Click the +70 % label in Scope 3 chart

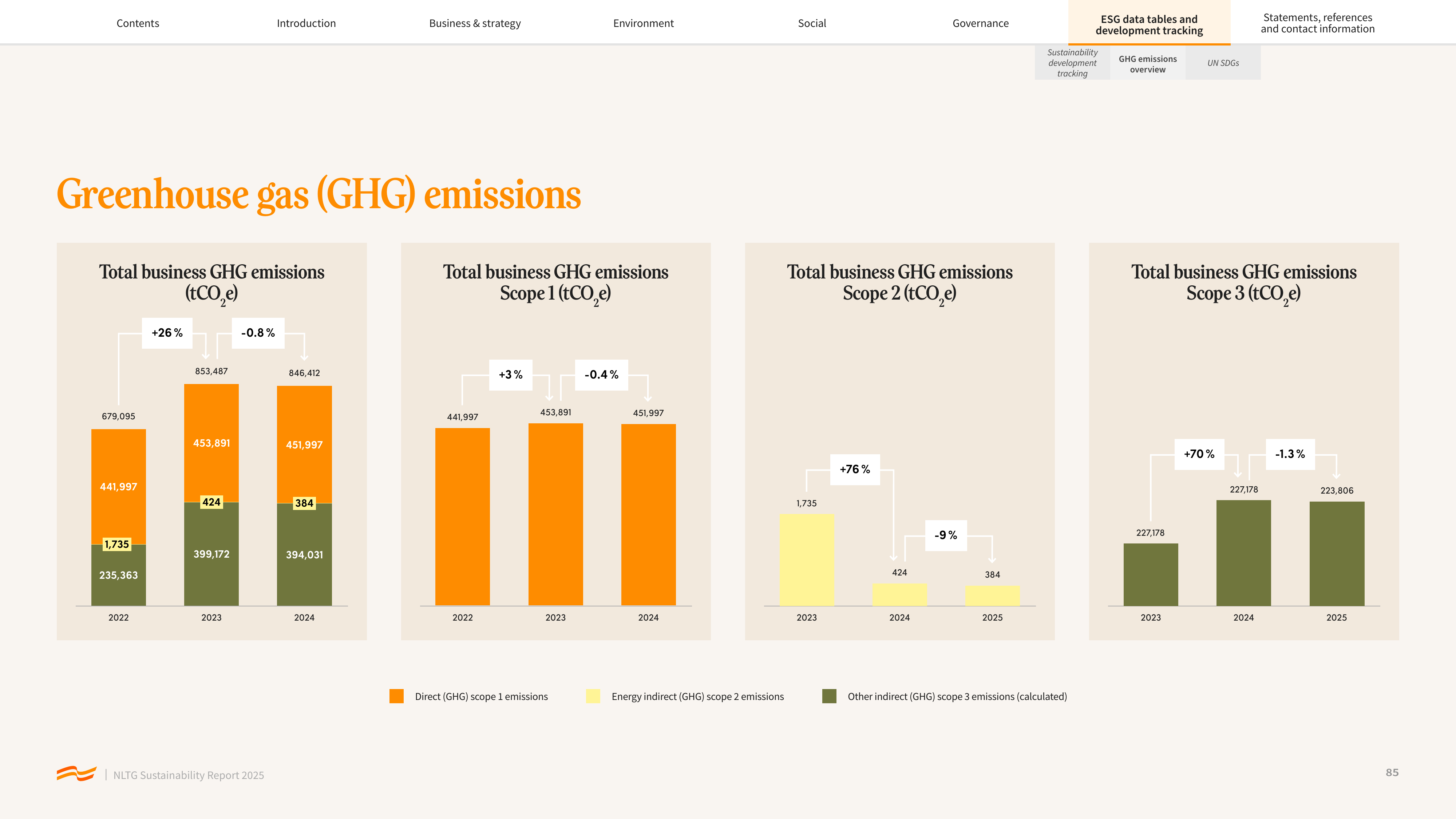click(x=1199, y=454)
